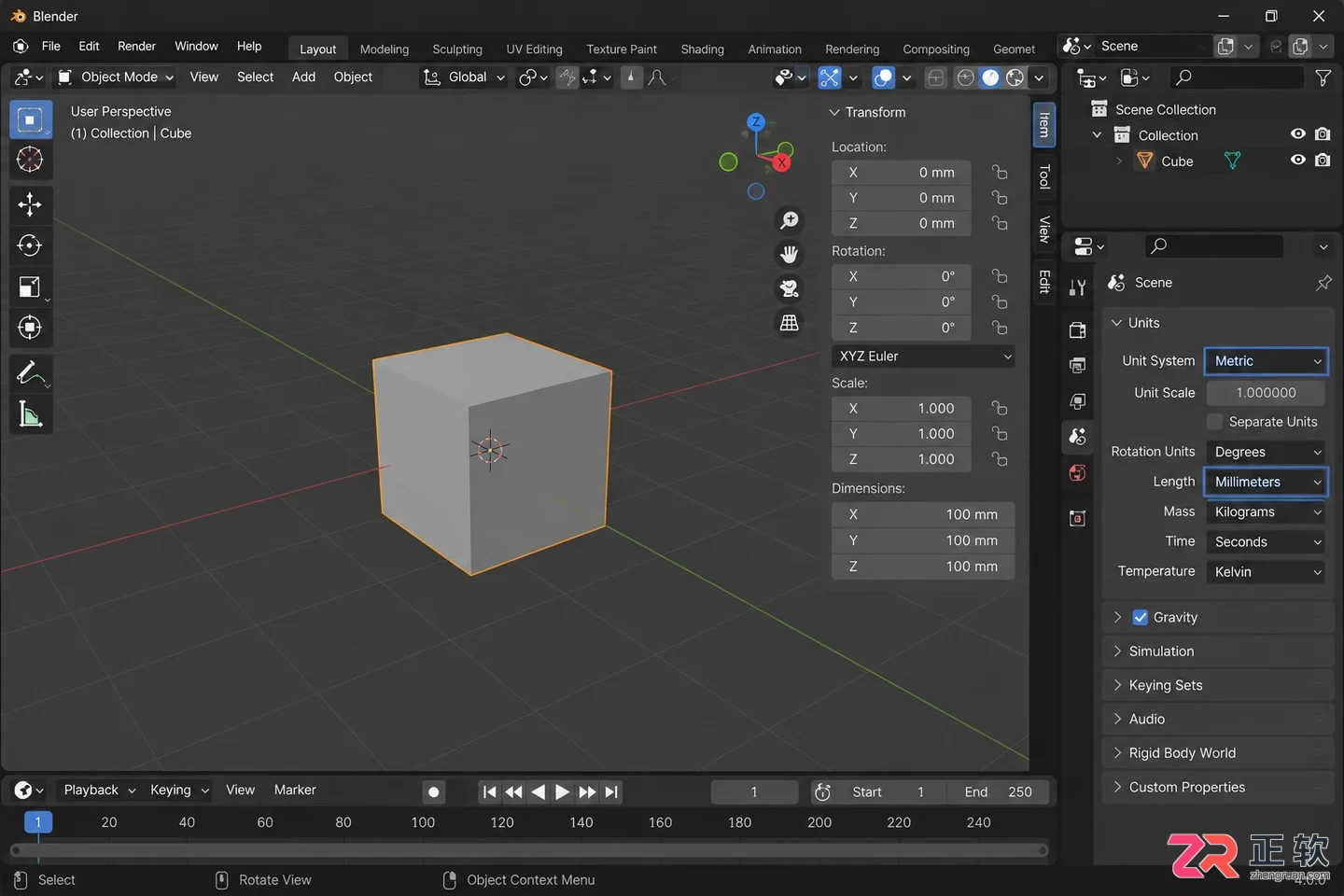Select the Measure tool
The height and width of the screenshot is (896, 1344).
coord(30,415)
